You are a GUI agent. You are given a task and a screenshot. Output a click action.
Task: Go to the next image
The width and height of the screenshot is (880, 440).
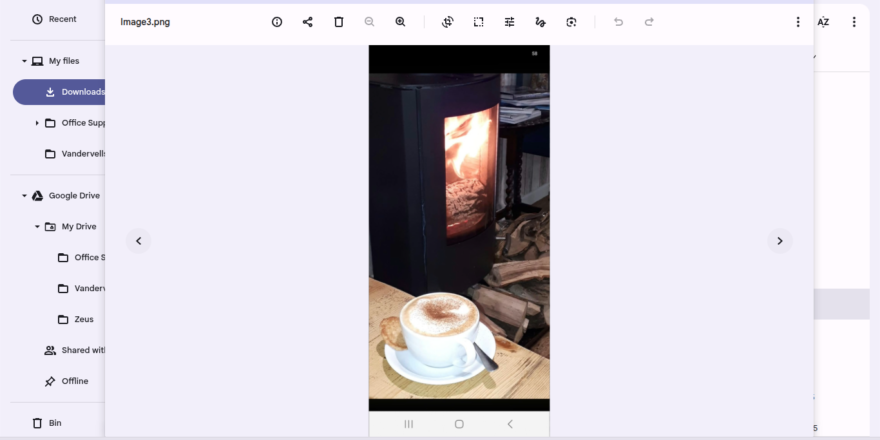point(780,241)
